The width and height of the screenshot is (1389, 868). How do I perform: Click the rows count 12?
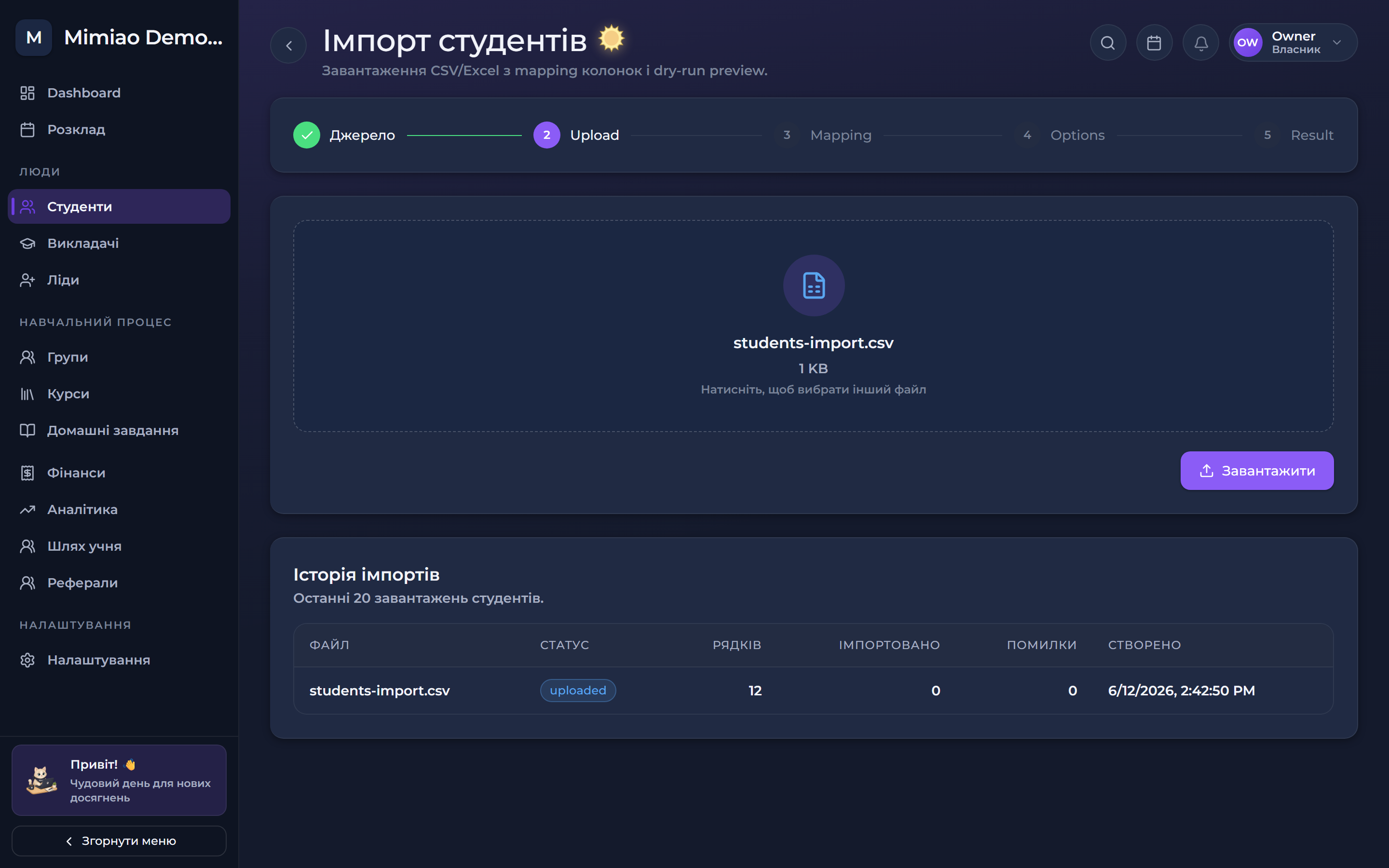click(755, 691)
